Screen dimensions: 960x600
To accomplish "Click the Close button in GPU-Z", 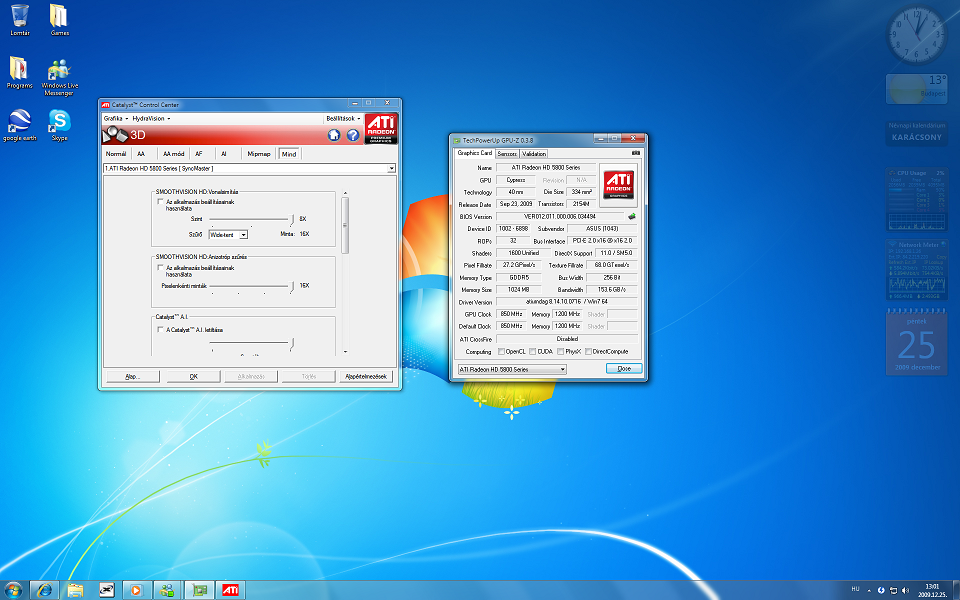I will [624, 369].
